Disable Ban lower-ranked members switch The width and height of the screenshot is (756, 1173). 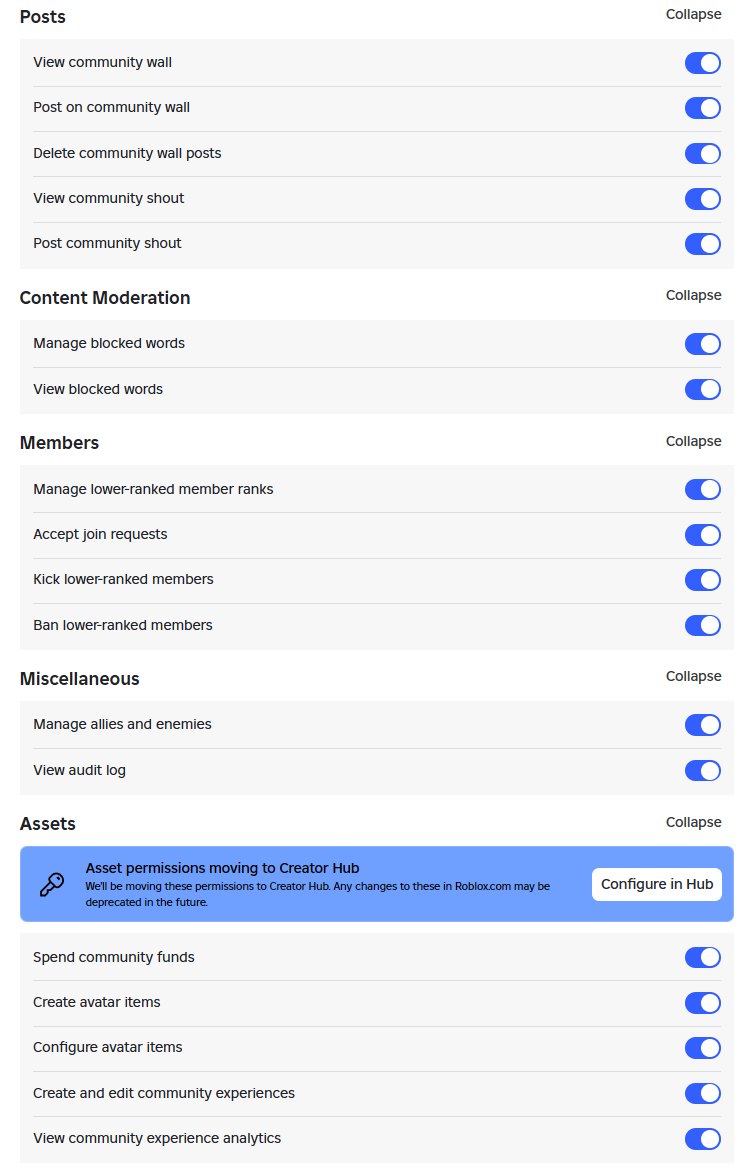[x=702, y=626]
